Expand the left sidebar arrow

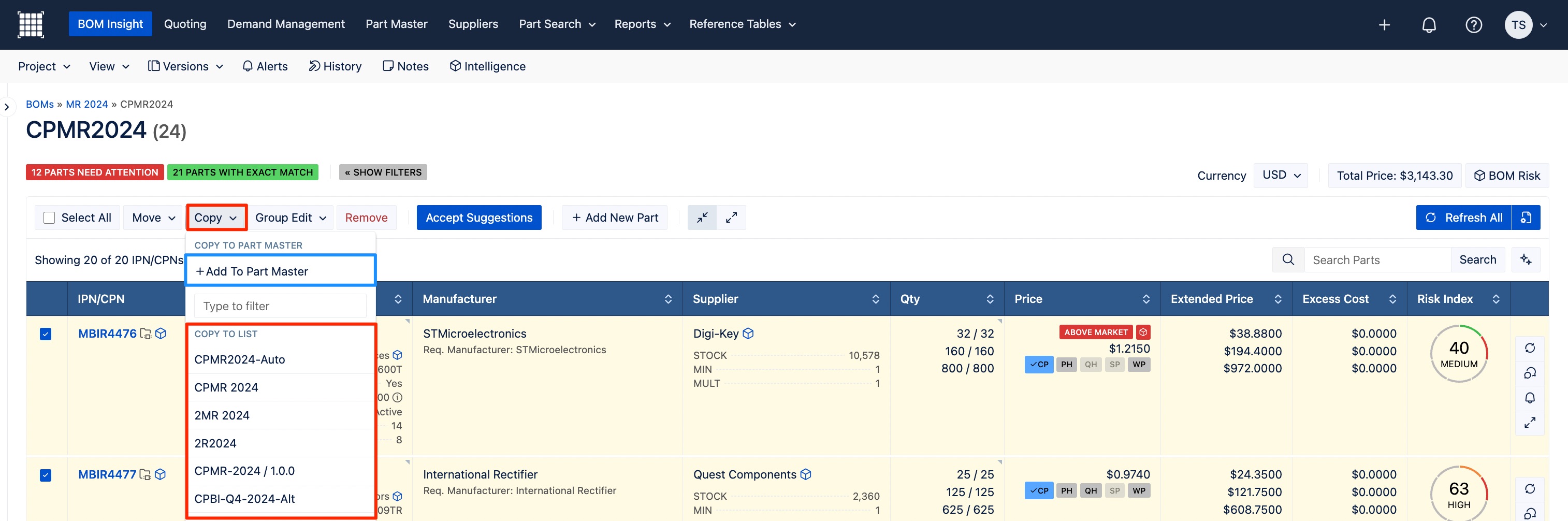point(6,107)
